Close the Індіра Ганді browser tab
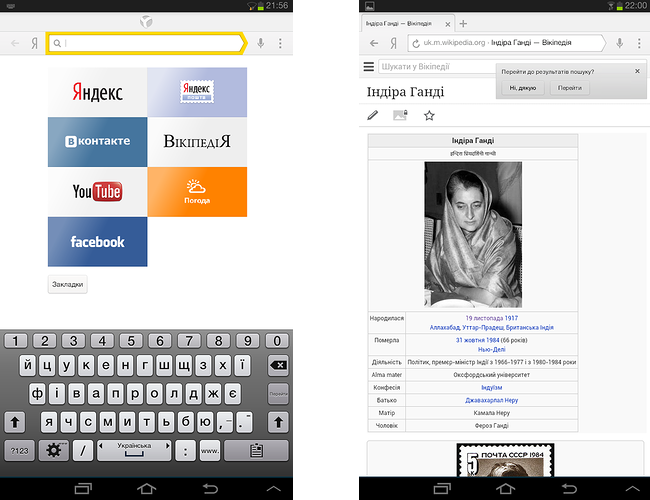The height and width of the screenshot is (500, 650). click(448, 24)
